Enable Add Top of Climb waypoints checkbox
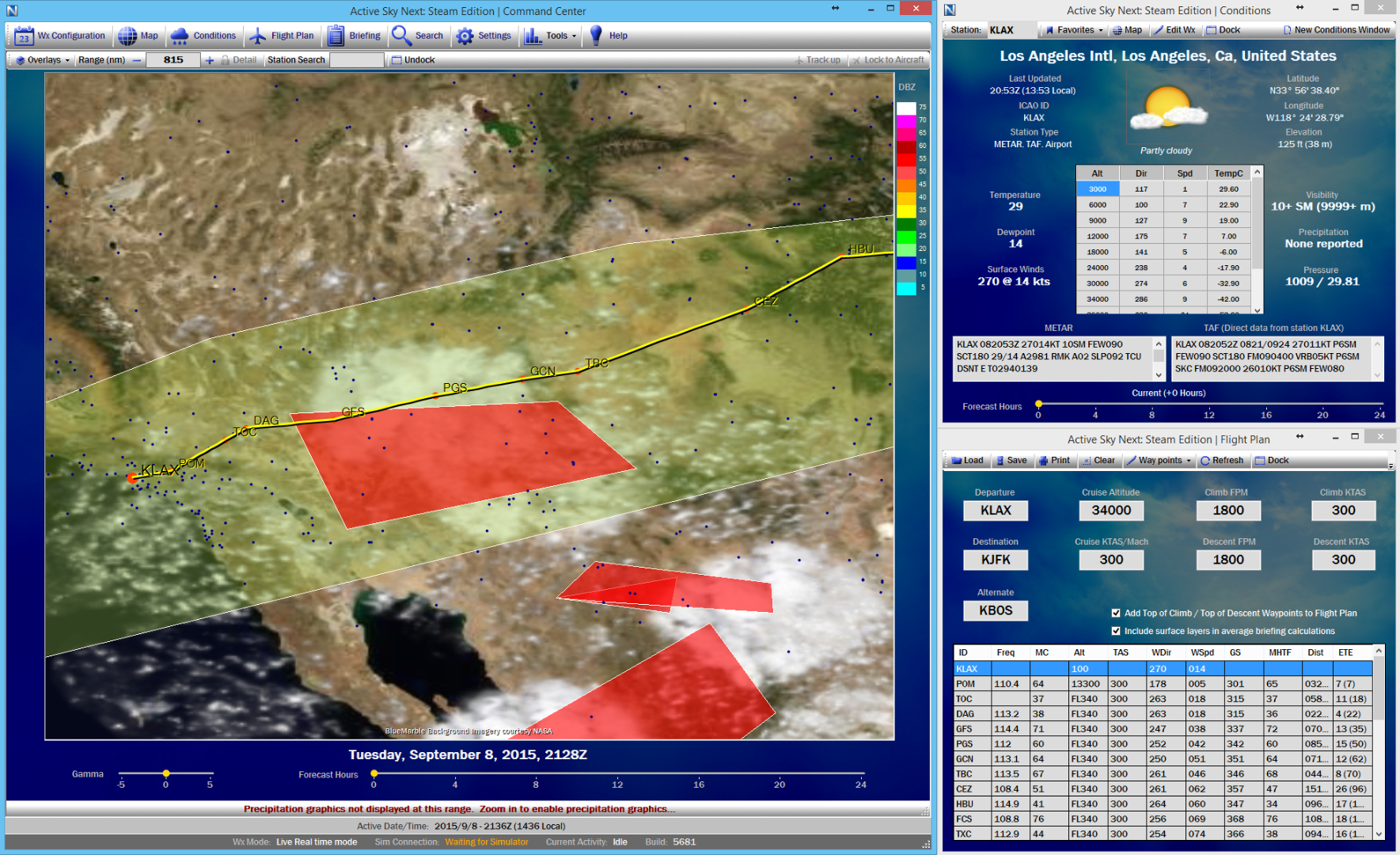The height and width of the screenshot is (855, 1400). (1115, 613)
